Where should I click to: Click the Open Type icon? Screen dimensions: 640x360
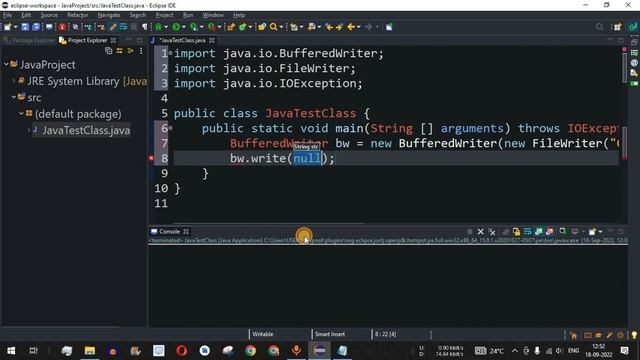click(x=262, y=27)
